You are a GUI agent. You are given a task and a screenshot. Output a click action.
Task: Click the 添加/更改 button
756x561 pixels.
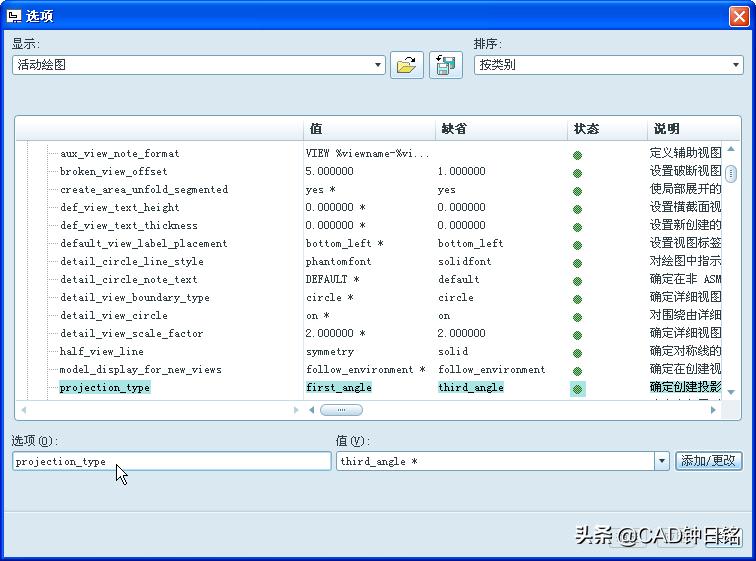(x=708, y=461)
